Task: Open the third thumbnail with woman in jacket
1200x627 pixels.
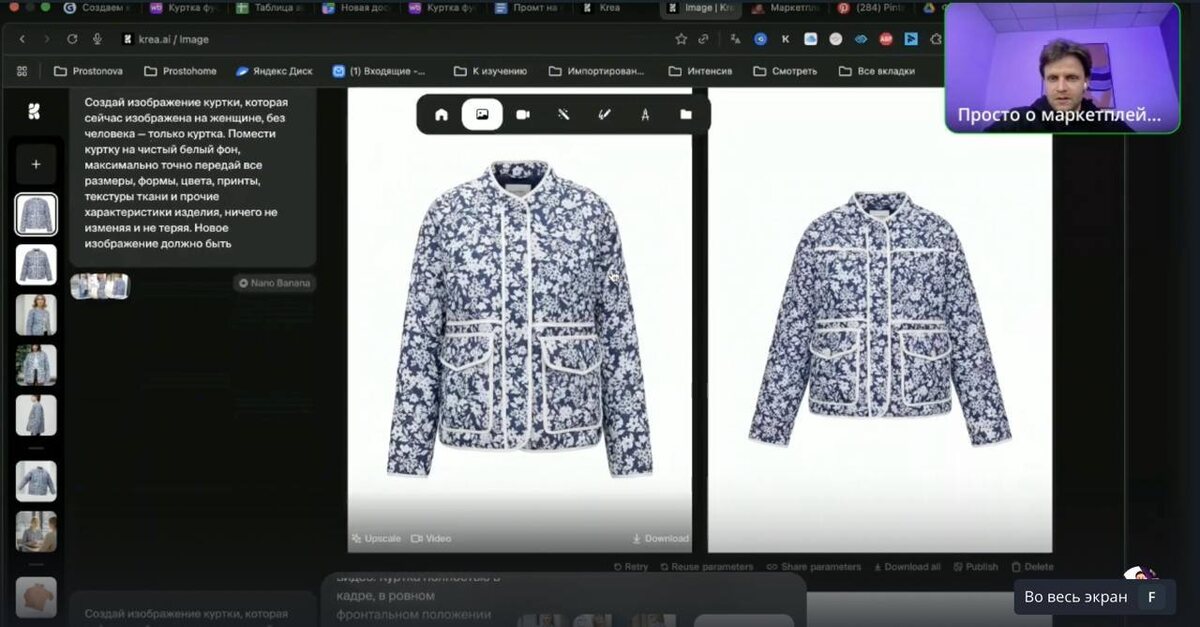Action: click(36, 314)
